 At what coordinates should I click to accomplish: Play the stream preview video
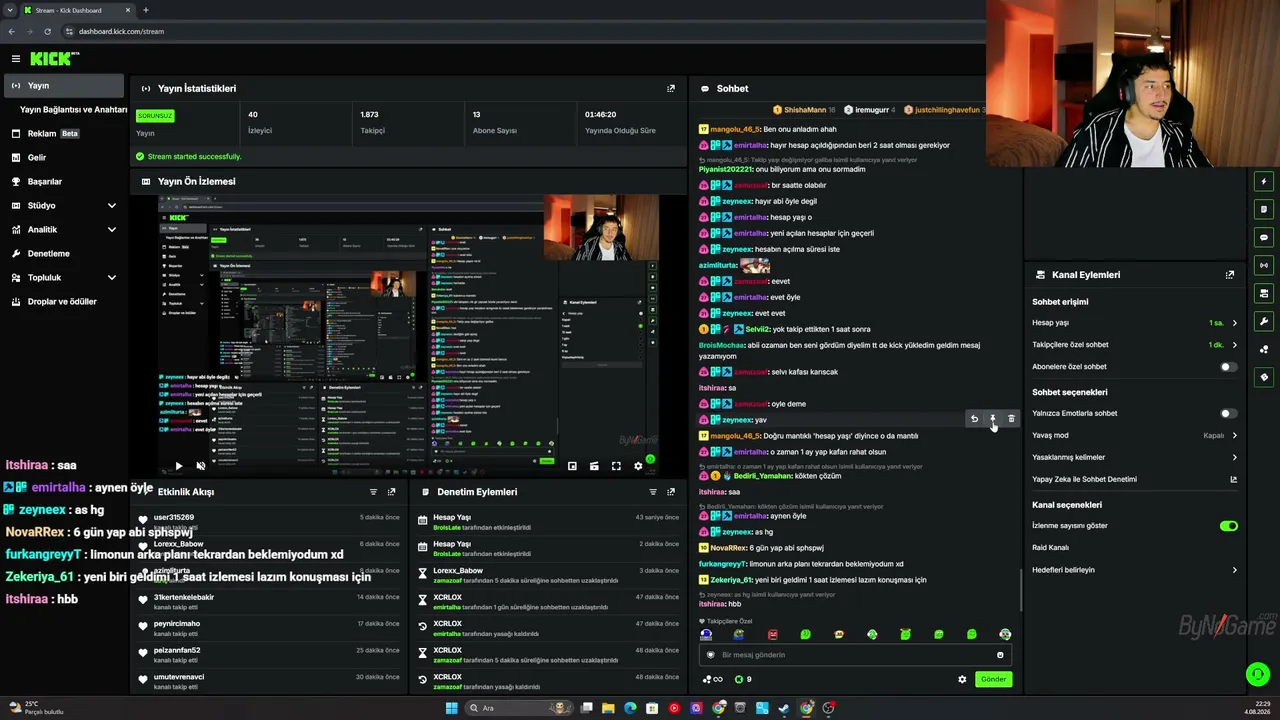pos(179,466)
